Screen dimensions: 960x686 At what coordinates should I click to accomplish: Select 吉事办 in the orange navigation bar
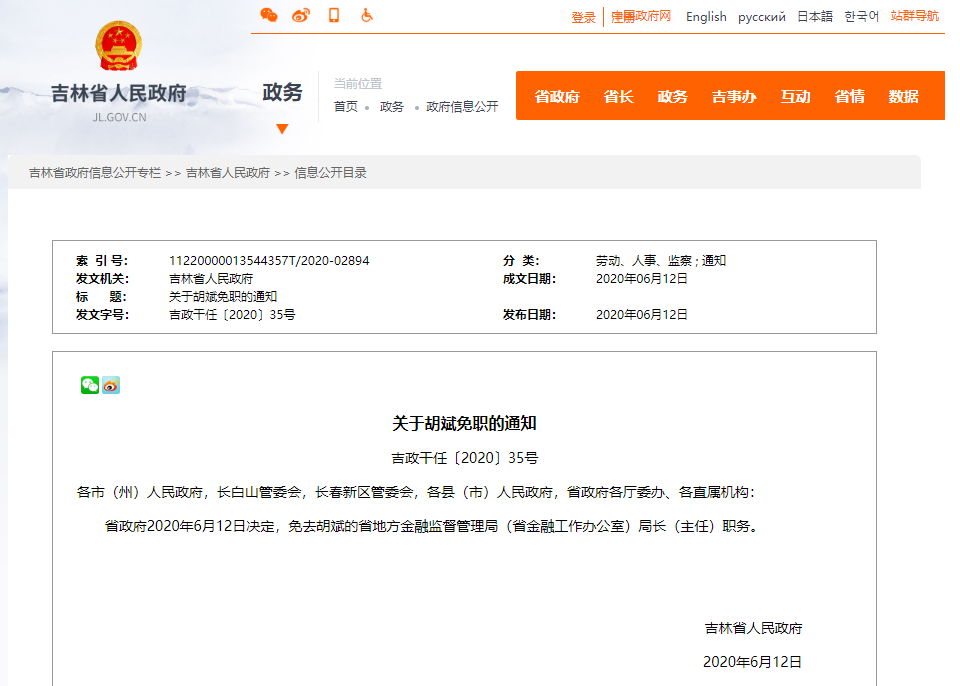pyautogui.click(x=734, y=96)
